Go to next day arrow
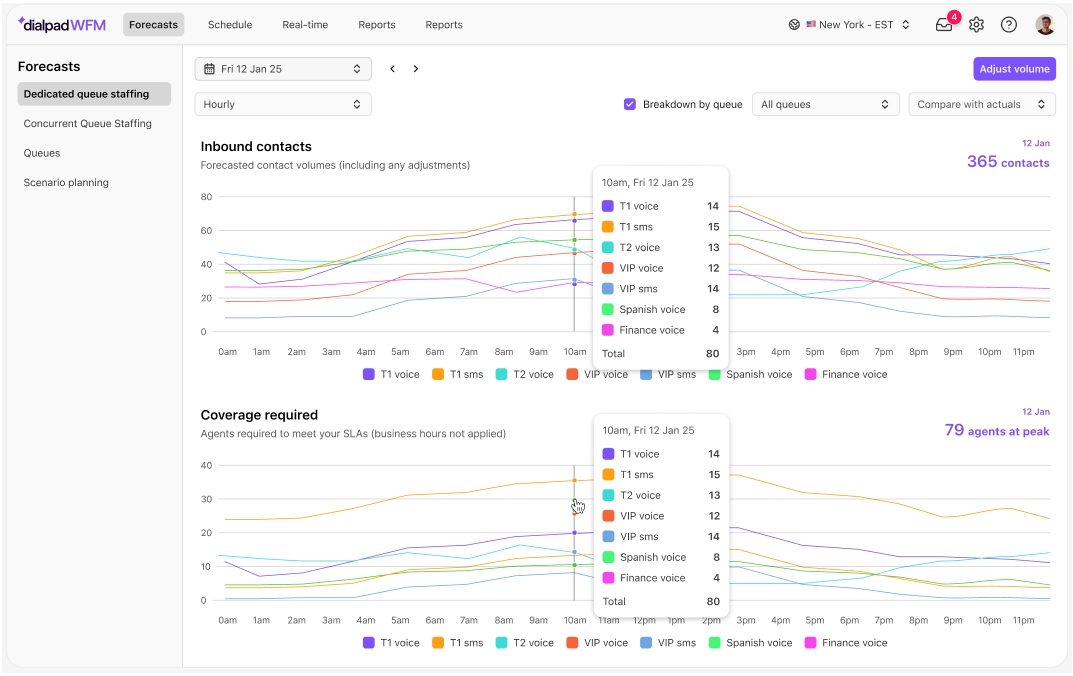Image resolution: width=1073 pixels, height=676 pixels. [415, 68]
